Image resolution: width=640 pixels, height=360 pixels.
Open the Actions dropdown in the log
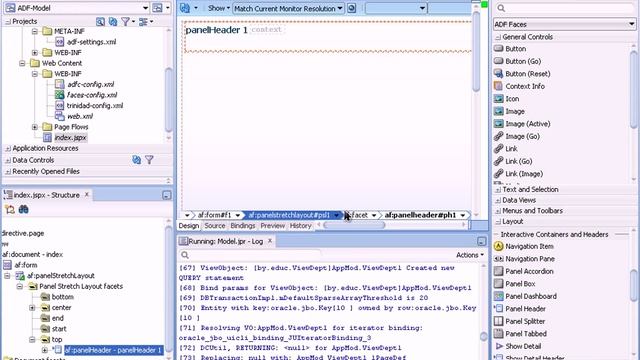tap(470, 255)
